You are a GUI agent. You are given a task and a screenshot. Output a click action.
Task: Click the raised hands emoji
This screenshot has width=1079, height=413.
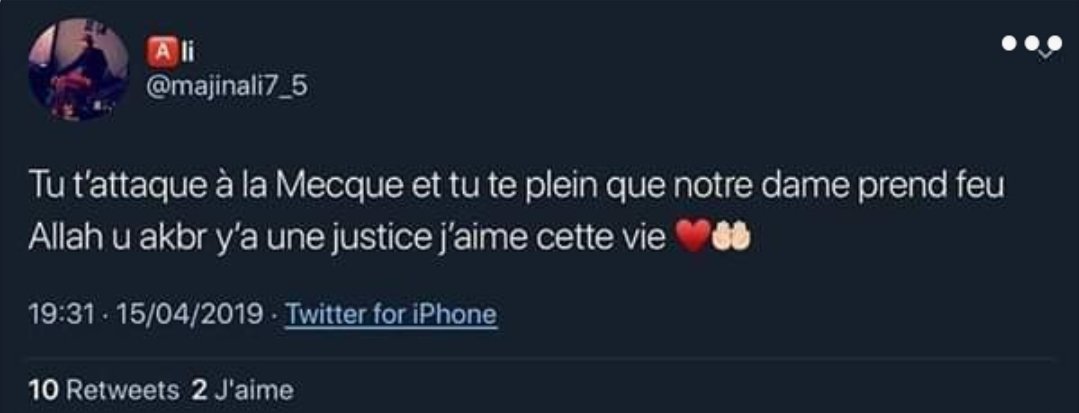tap(730, 239)
